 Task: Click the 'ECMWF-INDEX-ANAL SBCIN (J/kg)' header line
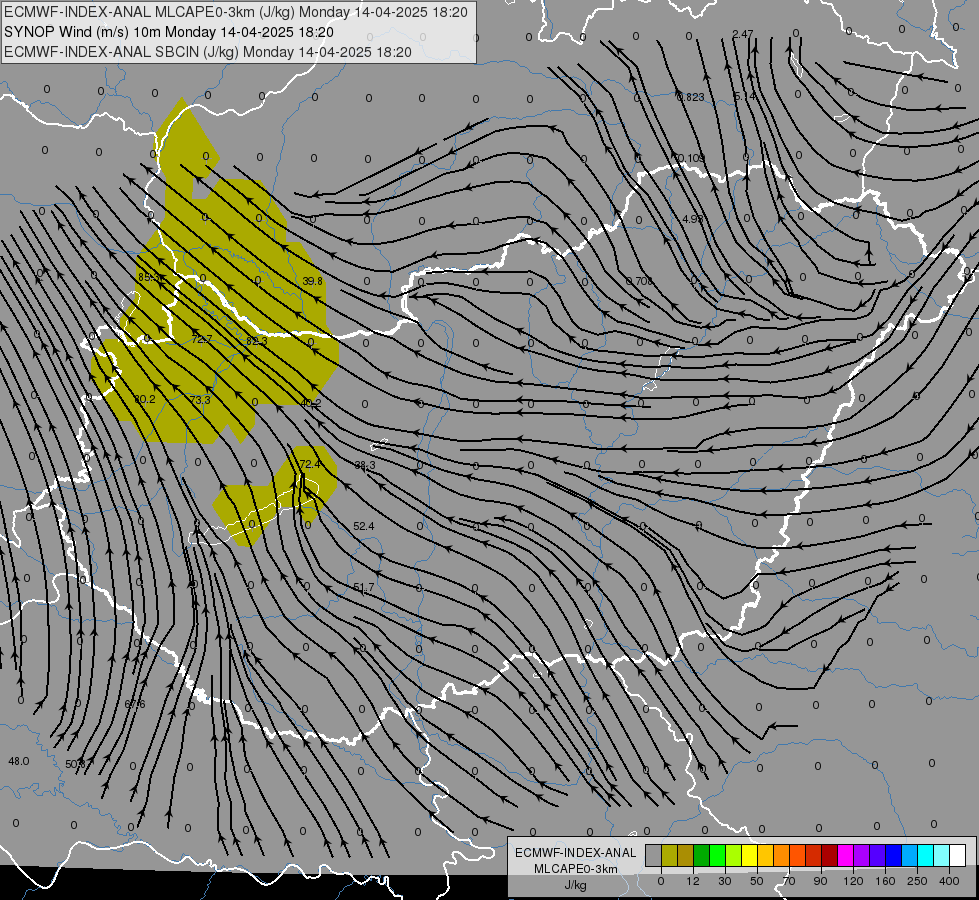208,52
